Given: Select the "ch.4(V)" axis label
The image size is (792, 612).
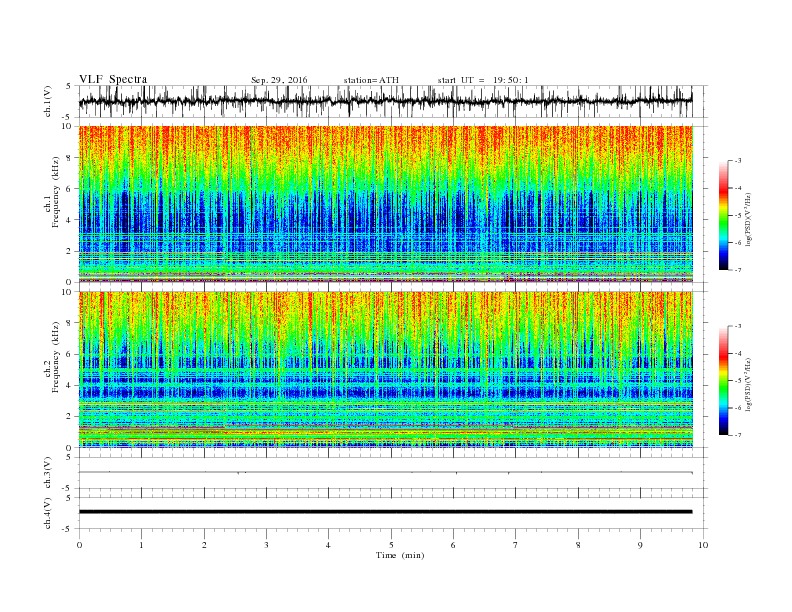Looking at the screenshot, I should click(x=48, y=513).
